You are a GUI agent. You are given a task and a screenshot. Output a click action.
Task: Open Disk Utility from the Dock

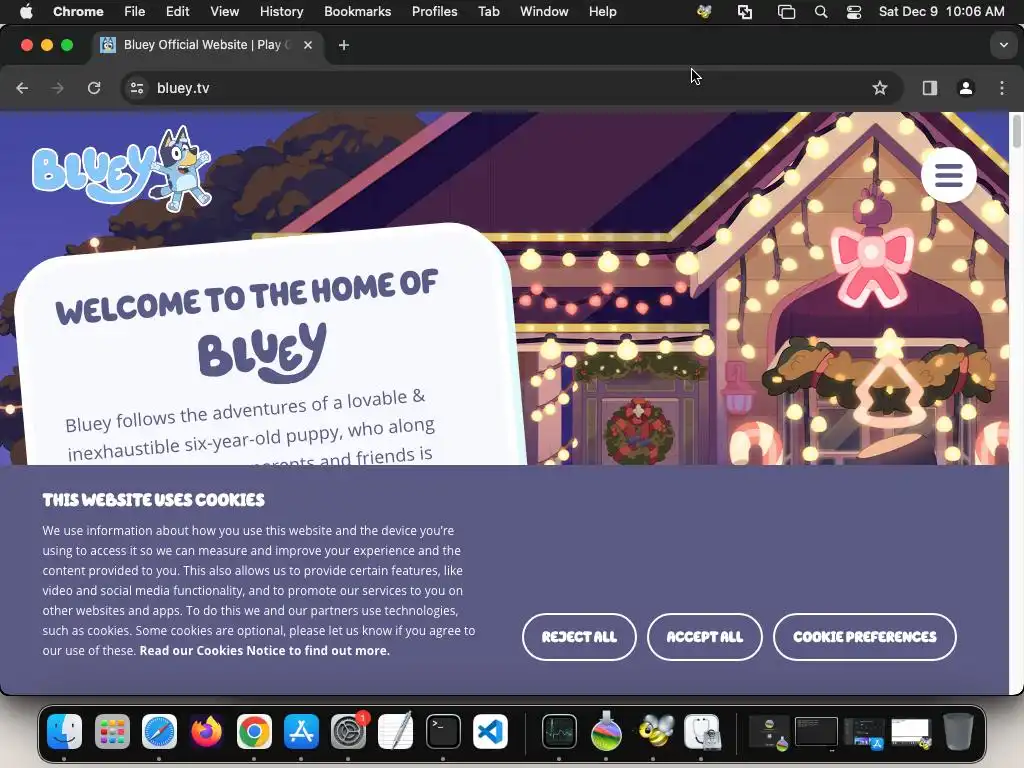[702, 731]
